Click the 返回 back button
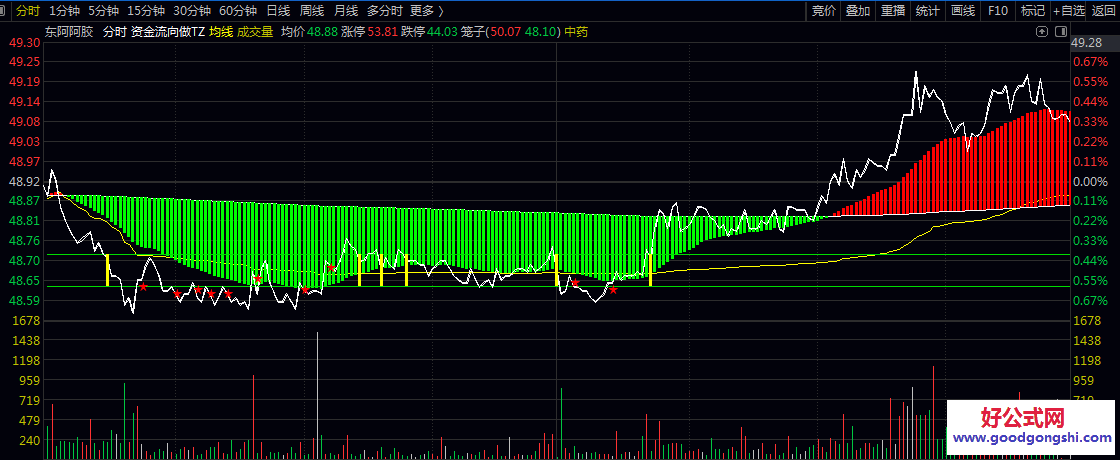The image size is (1120, 460). (x=1104, y=11)
